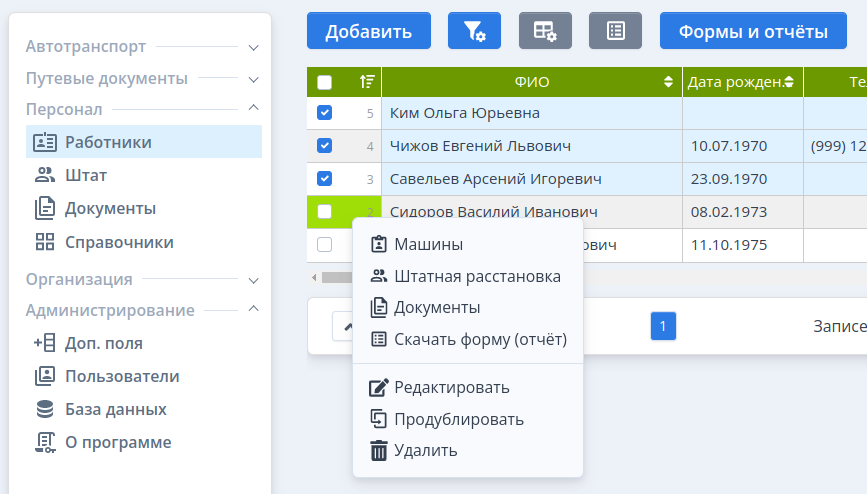The height and width of the screenshot is (494, 867).
Task: Uncheck the checkbox for Ким Ольга Юрьевна
Action: tap(324, 113)
